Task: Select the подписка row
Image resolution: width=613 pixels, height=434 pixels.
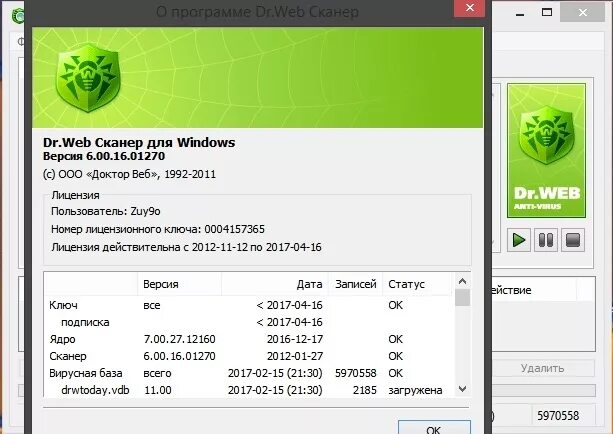Action: tap(249, 322)
